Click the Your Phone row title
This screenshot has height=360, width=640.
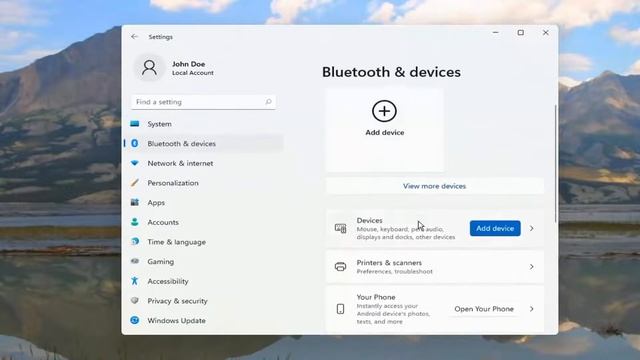(x=376, y=297)
